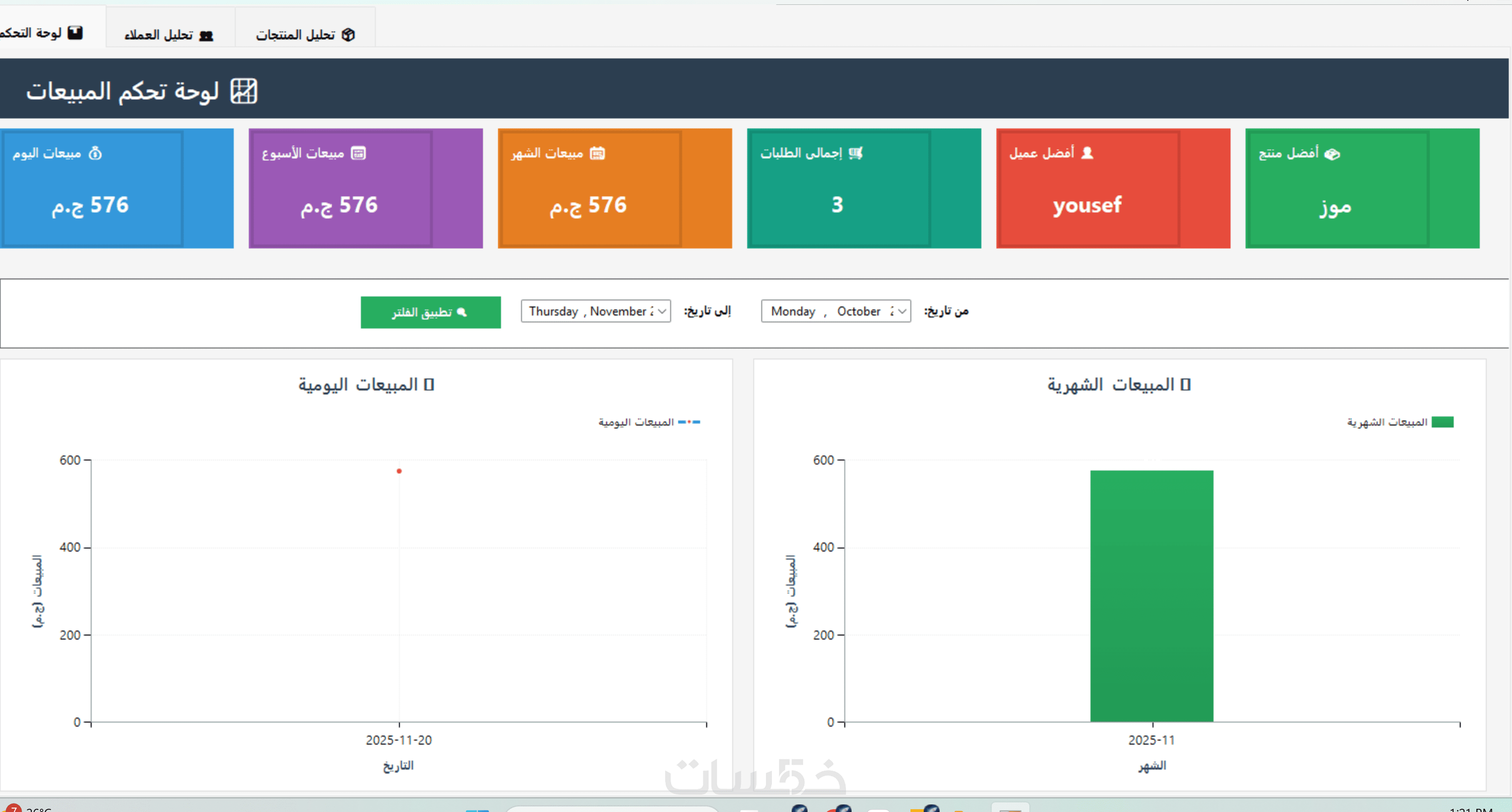The height and width of the screenshot is (812, 1512).
Task: Click the تطبيق الفلتر apply filter button
Action: pos(430,312)
